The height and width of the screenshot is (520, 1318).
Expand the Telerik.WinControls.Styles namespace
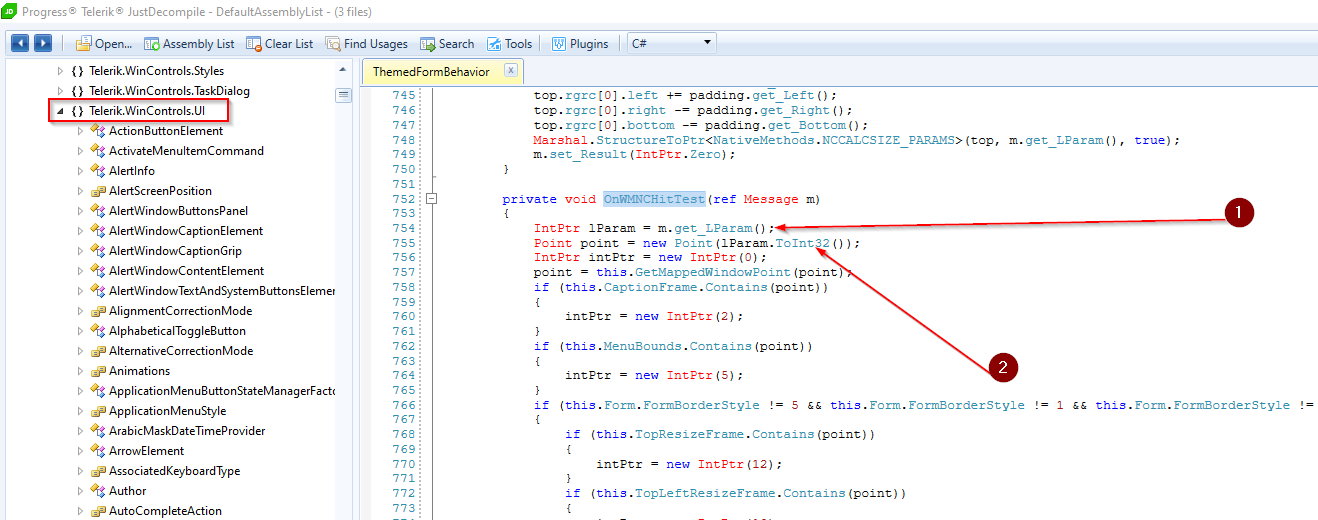click(61, 71)
